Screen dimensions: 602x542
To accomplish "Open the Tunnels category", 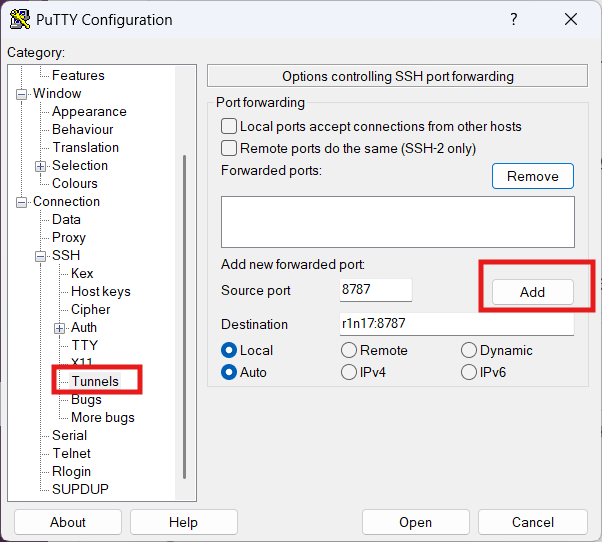I will [x=95, y=381].
